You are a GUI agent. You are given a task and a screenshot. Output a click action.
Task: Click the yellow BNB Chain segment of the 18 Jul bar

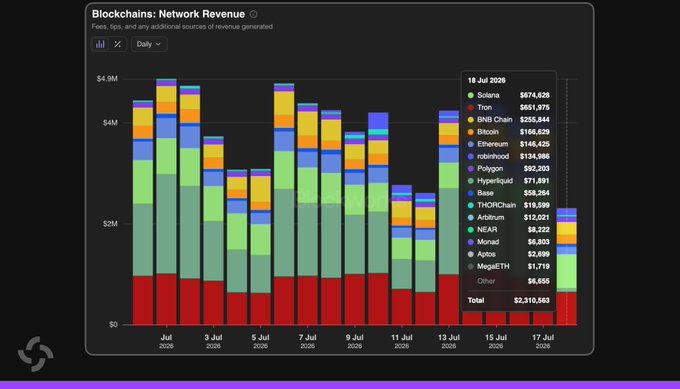pyautogui.click(x=566, y=229)
